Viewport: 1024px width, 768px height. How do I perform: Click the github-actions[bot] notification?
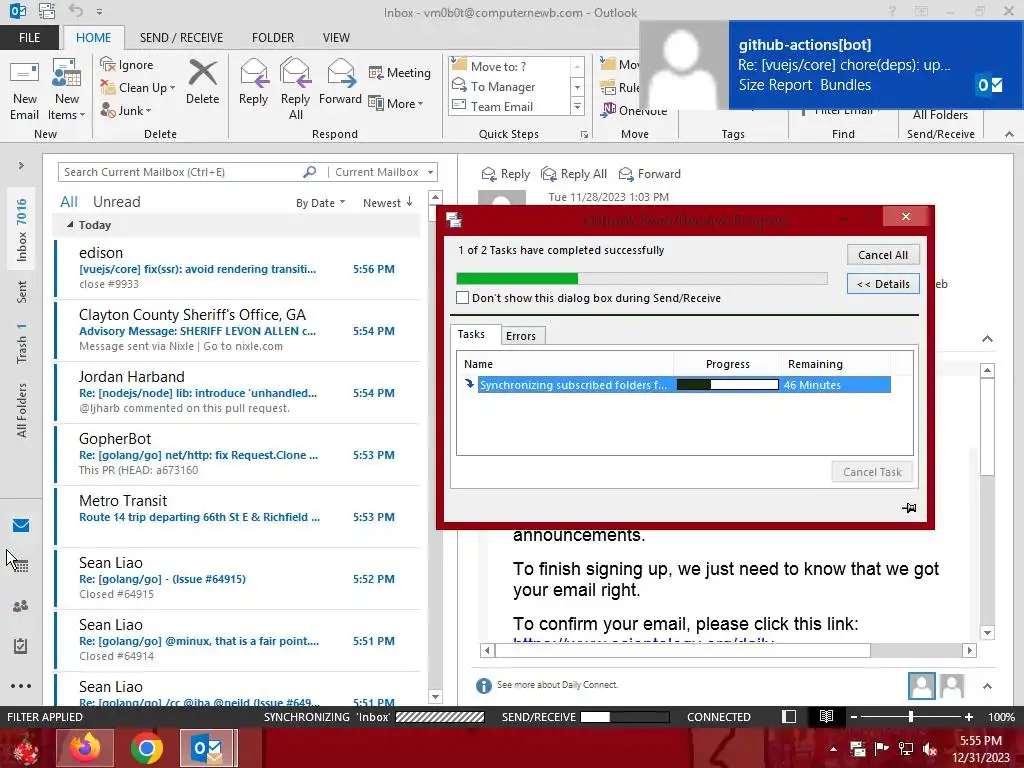pyautogui.click(x=831, y=65)
